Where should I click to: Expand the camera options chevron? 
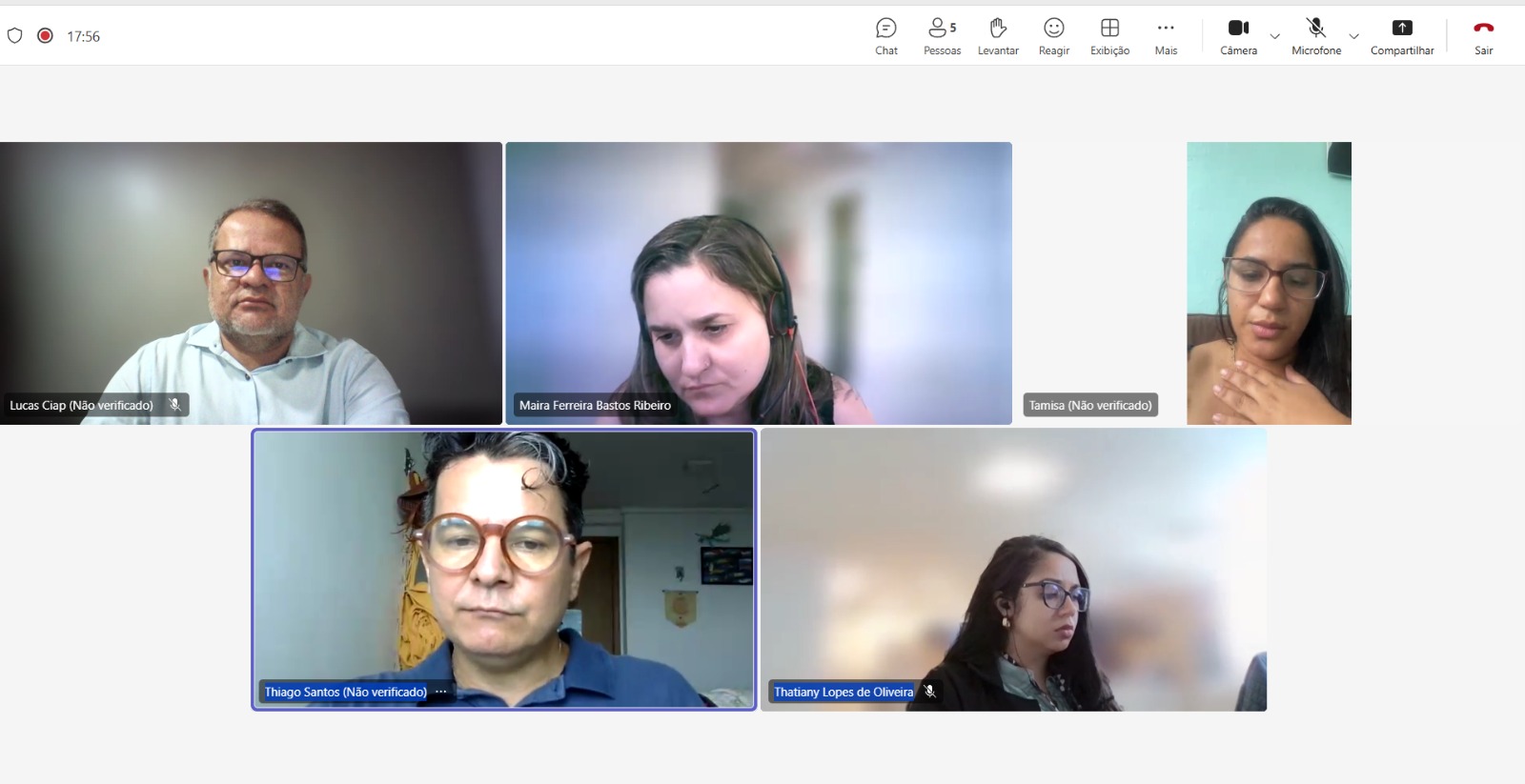[x=1275, y=37]
